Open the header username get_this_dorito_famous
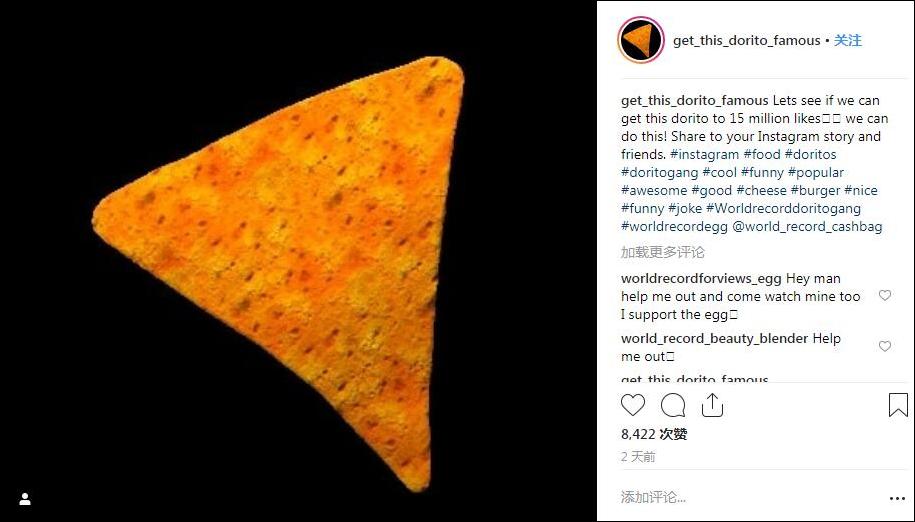The width and height of the screenshot is (915, 522). 746,40
